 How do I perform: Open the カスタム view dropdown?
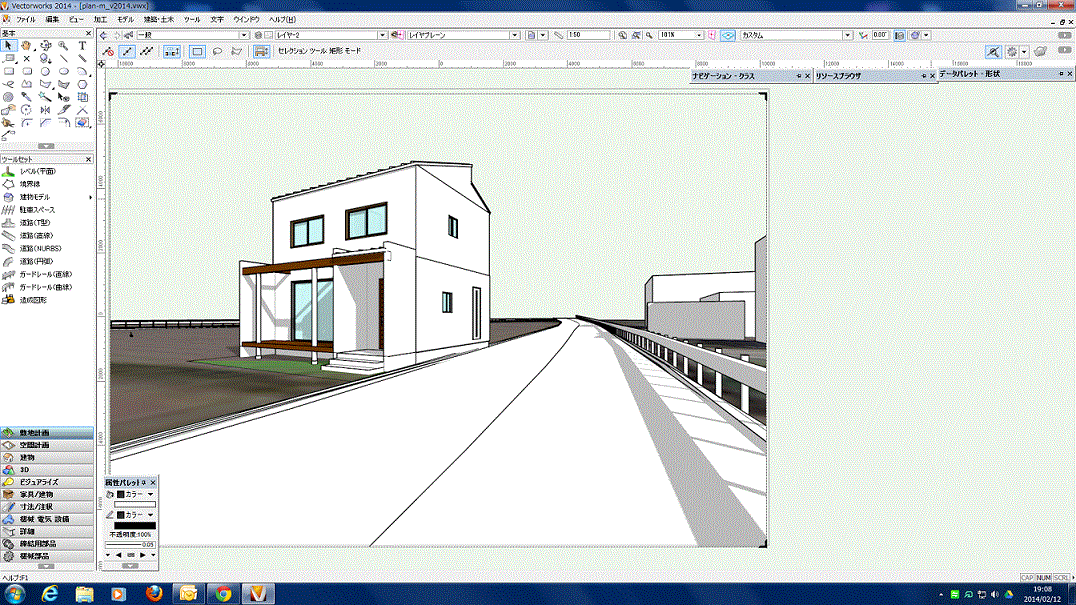click(x=847, y=35)
